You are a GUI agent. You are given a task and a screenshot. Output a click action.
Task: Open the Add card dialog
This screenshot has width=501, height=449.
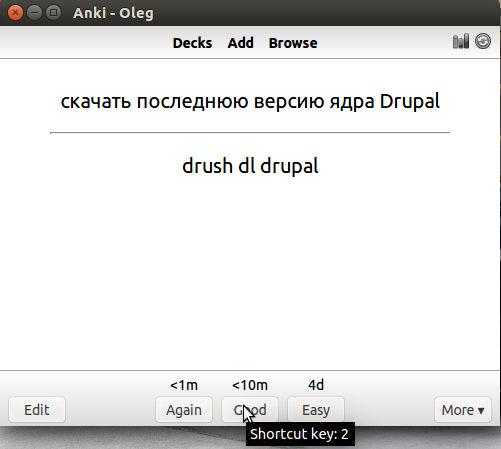click(241, 43)
